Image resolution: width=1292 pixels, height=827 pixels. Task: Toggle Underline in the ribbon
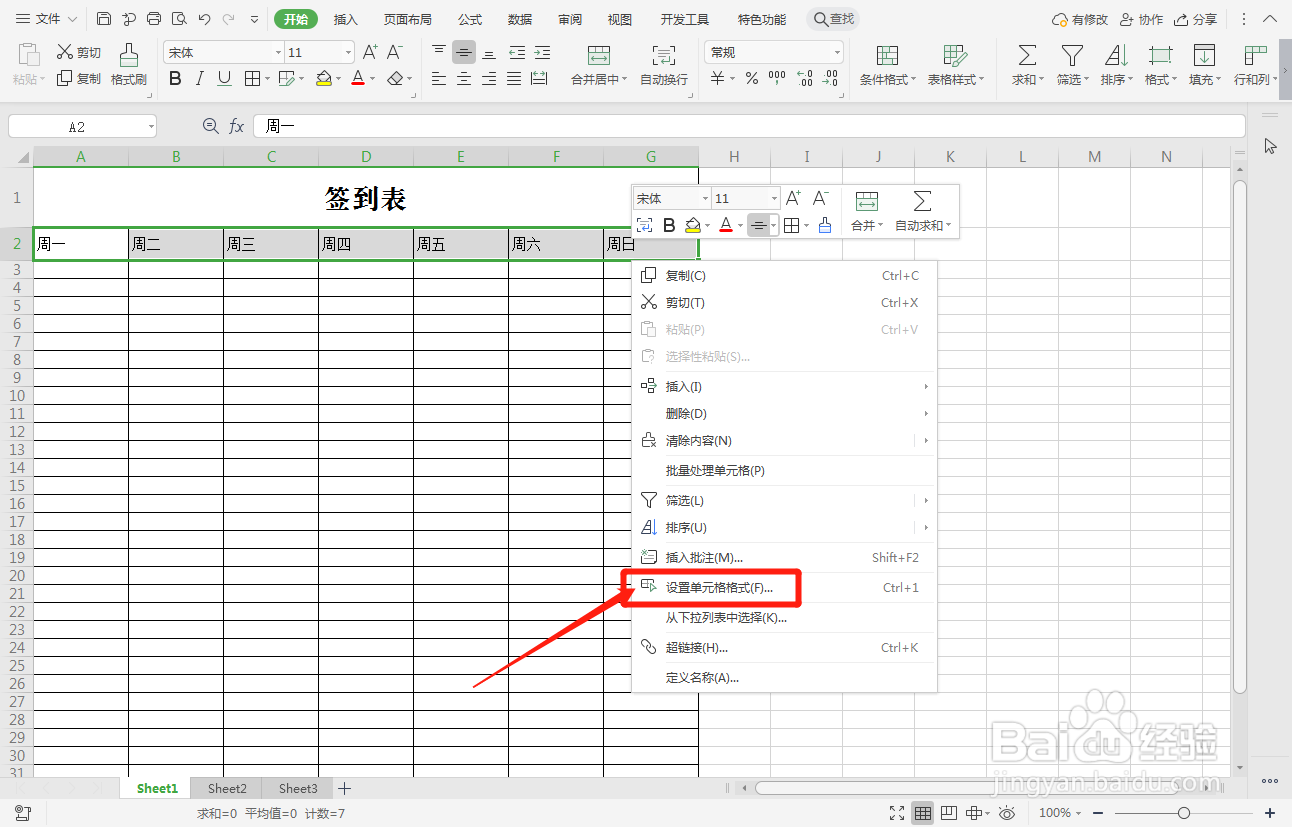[x=224, y=78]
